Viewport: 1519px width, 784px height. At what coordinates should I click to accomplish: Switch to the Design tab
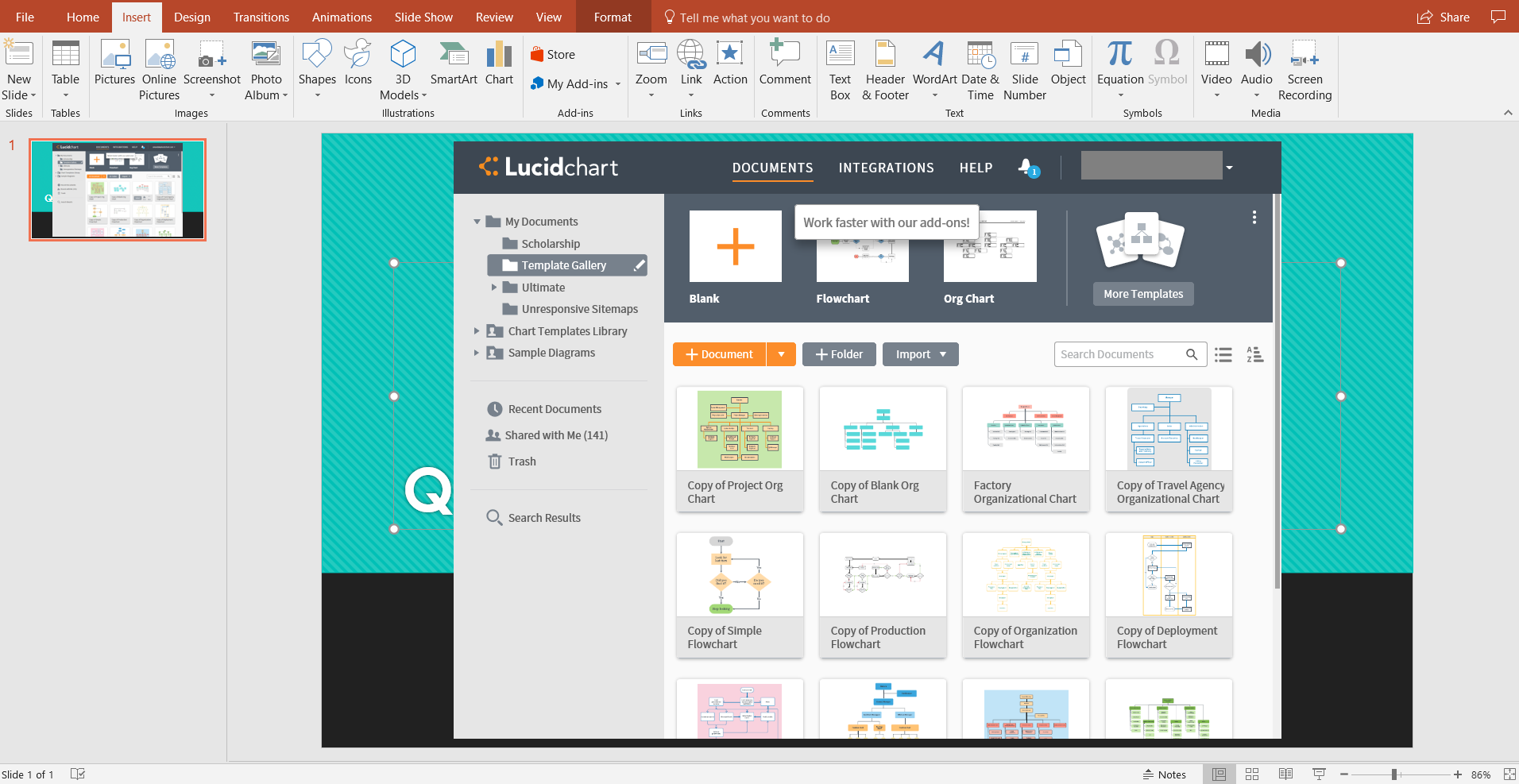[192, 17]
